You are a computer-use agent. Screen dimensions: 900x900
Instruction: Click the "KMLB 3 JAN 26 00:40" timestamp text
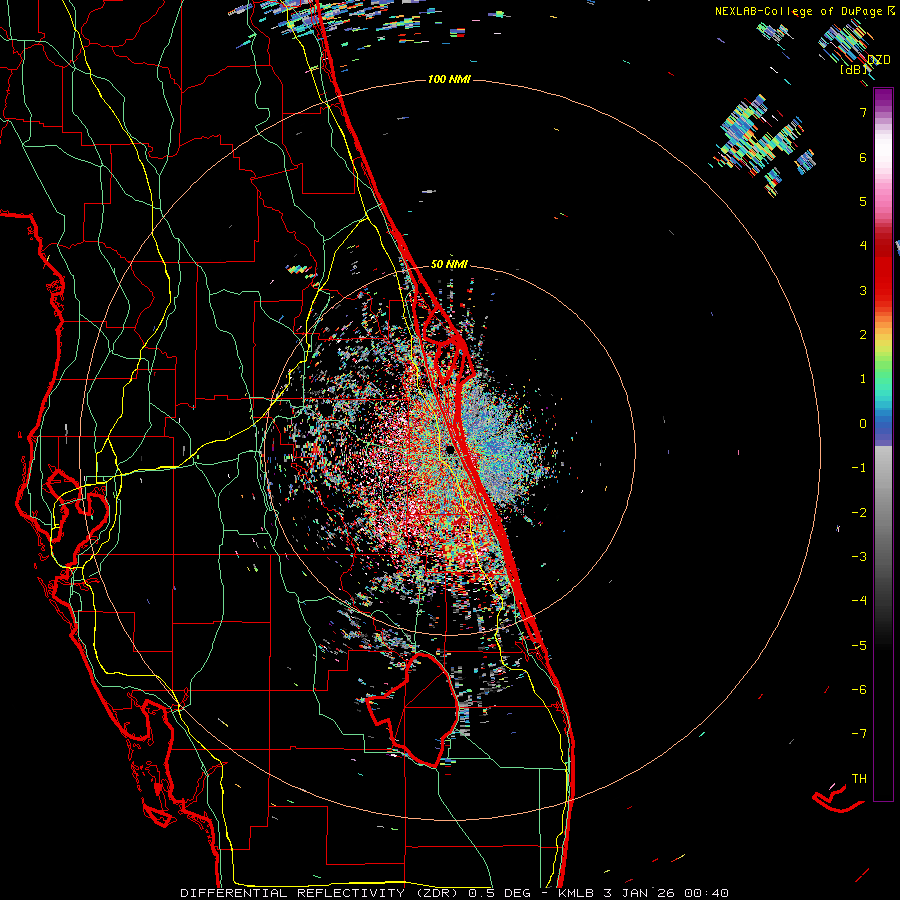click(x=643, y=893)
